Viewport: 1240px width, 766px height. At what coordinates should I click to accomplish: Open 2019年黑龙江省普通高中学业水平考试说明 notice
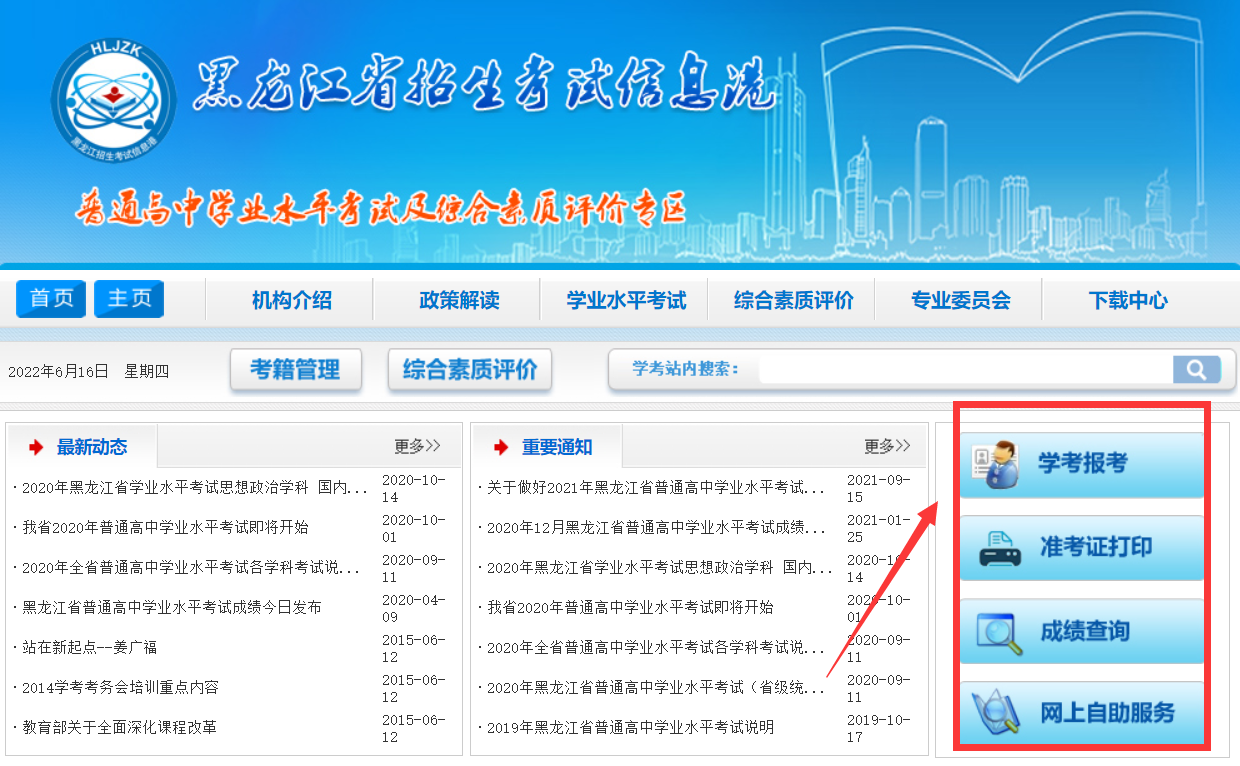pyautogui.click(x=630, y=727)
